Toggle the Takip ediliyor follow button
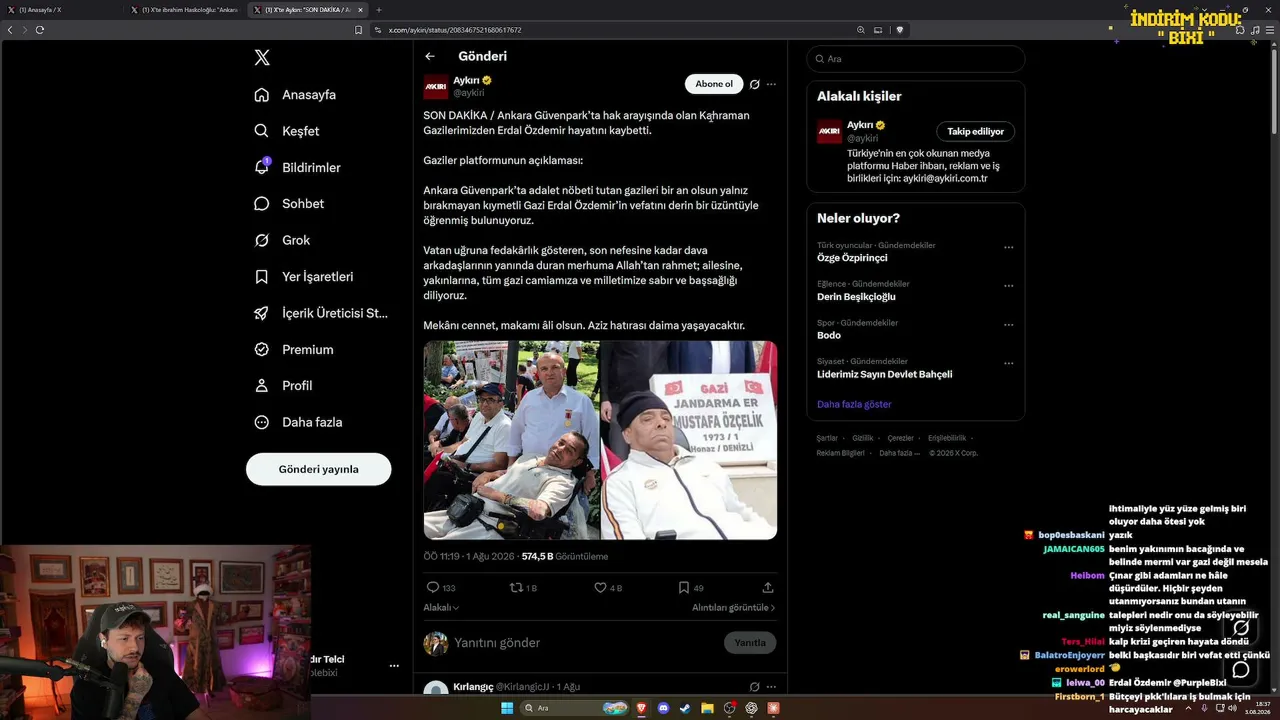1280x720 pixels. coord(976,132)
